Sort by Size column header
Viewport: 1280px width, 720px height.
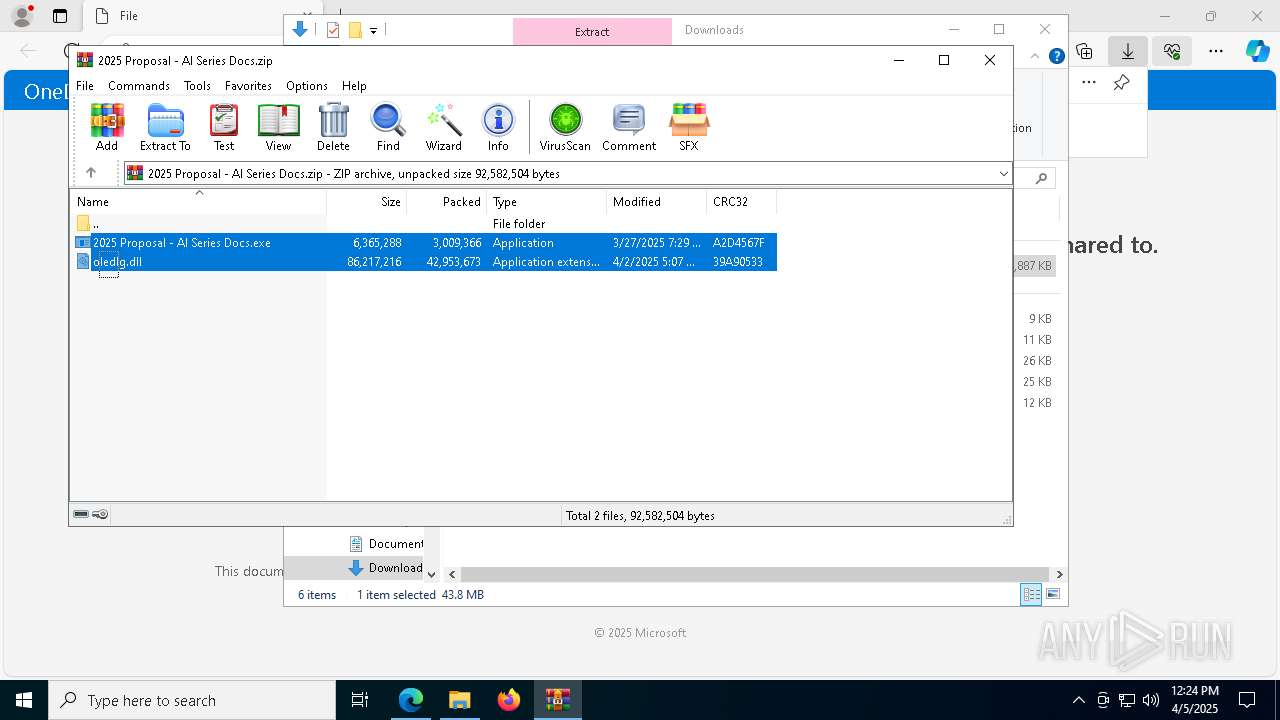click(x=366, y=202)
